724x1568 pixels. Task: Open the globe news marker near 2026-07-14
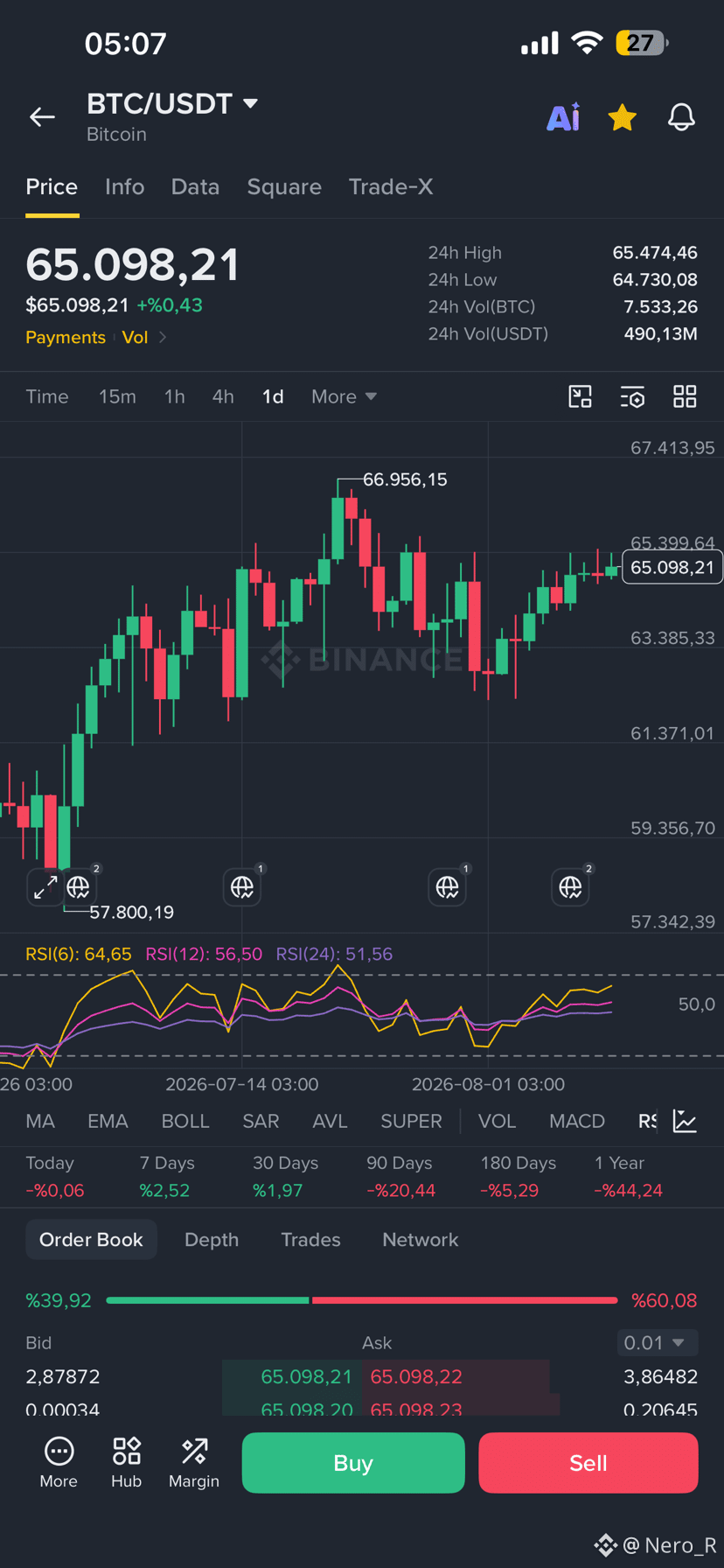(242, 887)
